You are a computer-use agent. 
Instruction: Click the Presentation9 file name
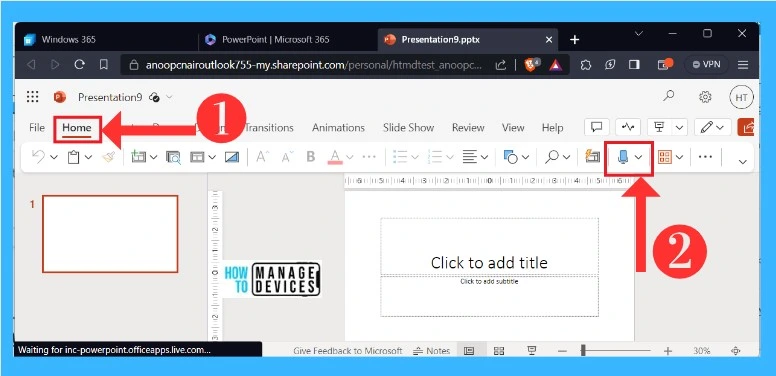(110, 97)
